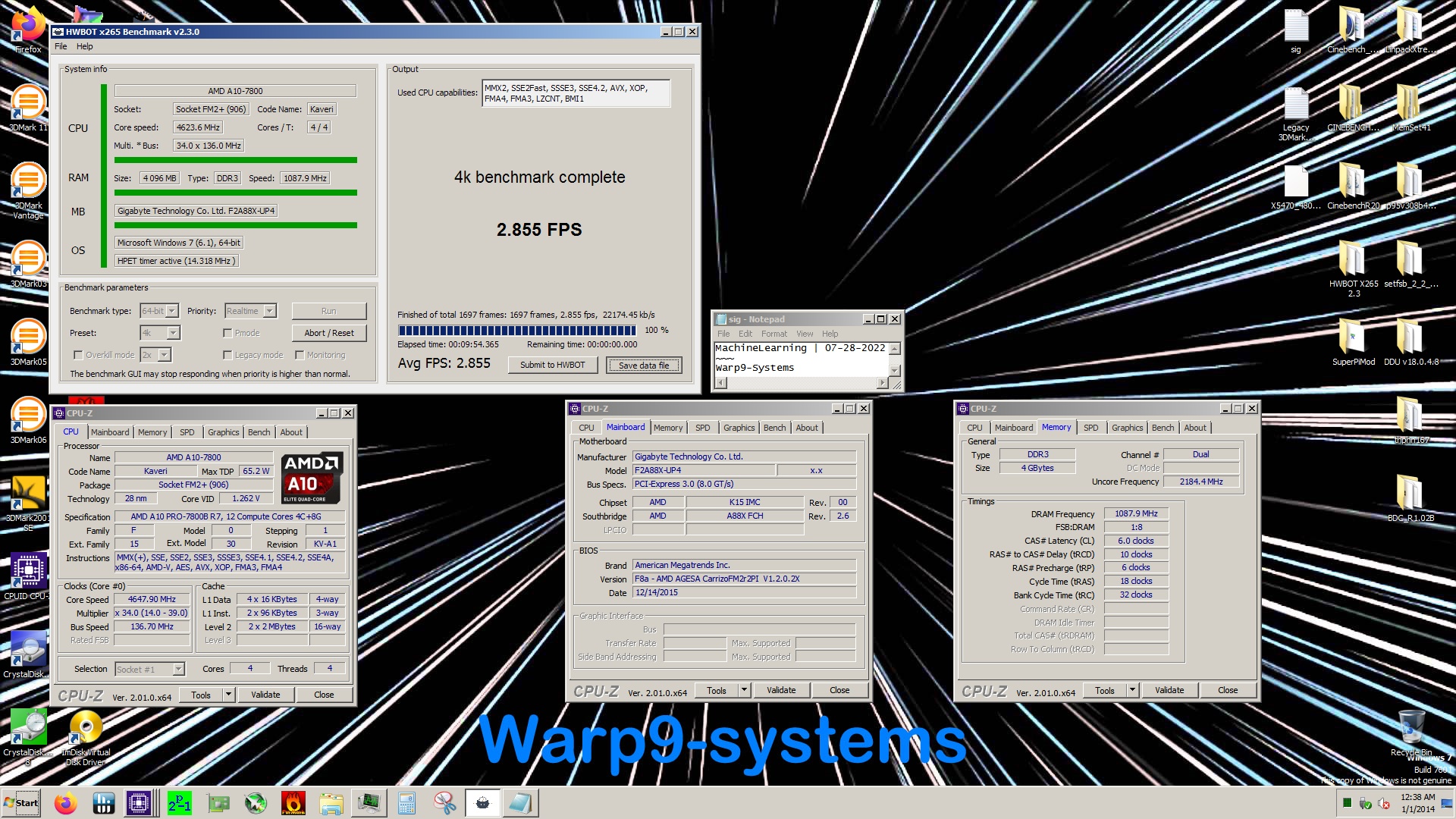This screenshot has height=819, width=1456.
Task: Expand Tools arrow in CPU-Z CPU window
Action: click(228, 695)
